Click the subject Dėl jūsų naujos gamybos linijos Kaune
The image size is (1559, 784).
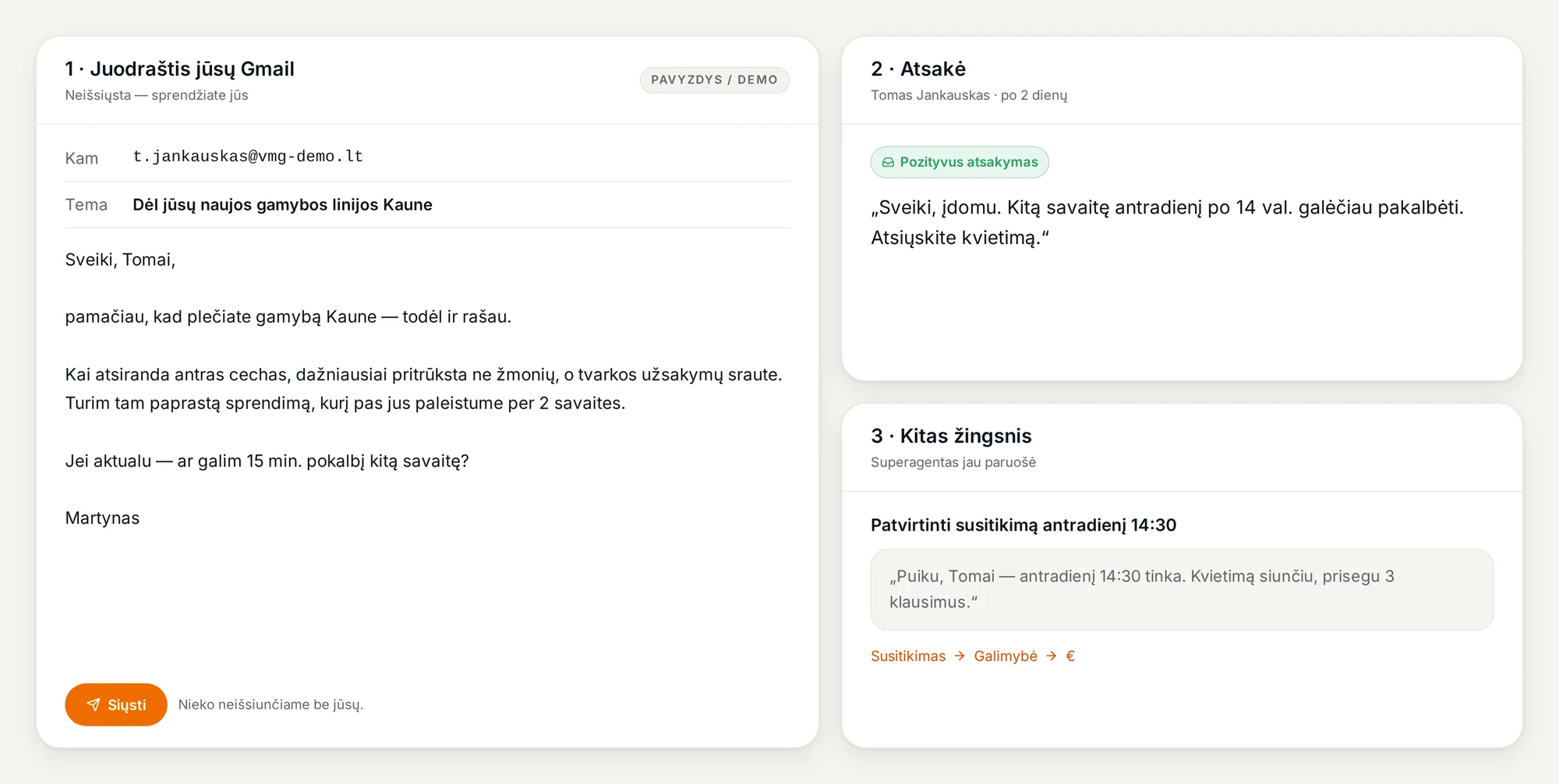282,205
